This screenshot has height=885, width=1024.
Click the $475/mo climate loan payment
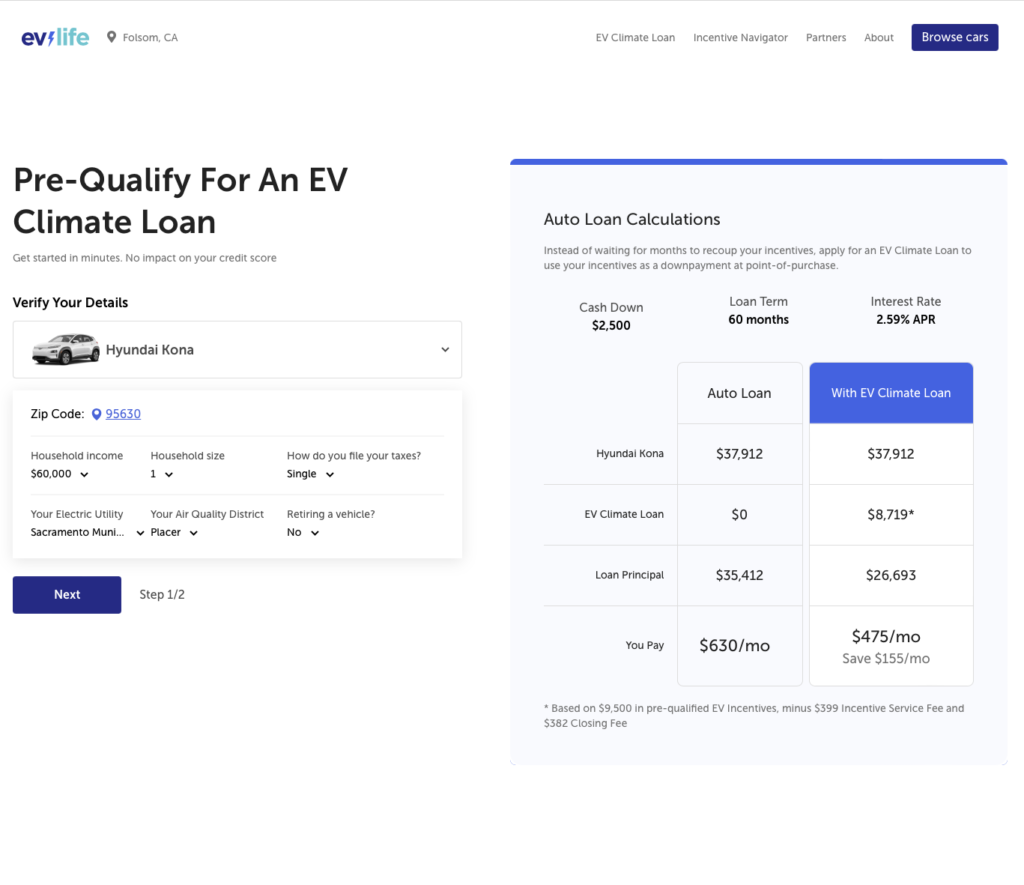886,636
